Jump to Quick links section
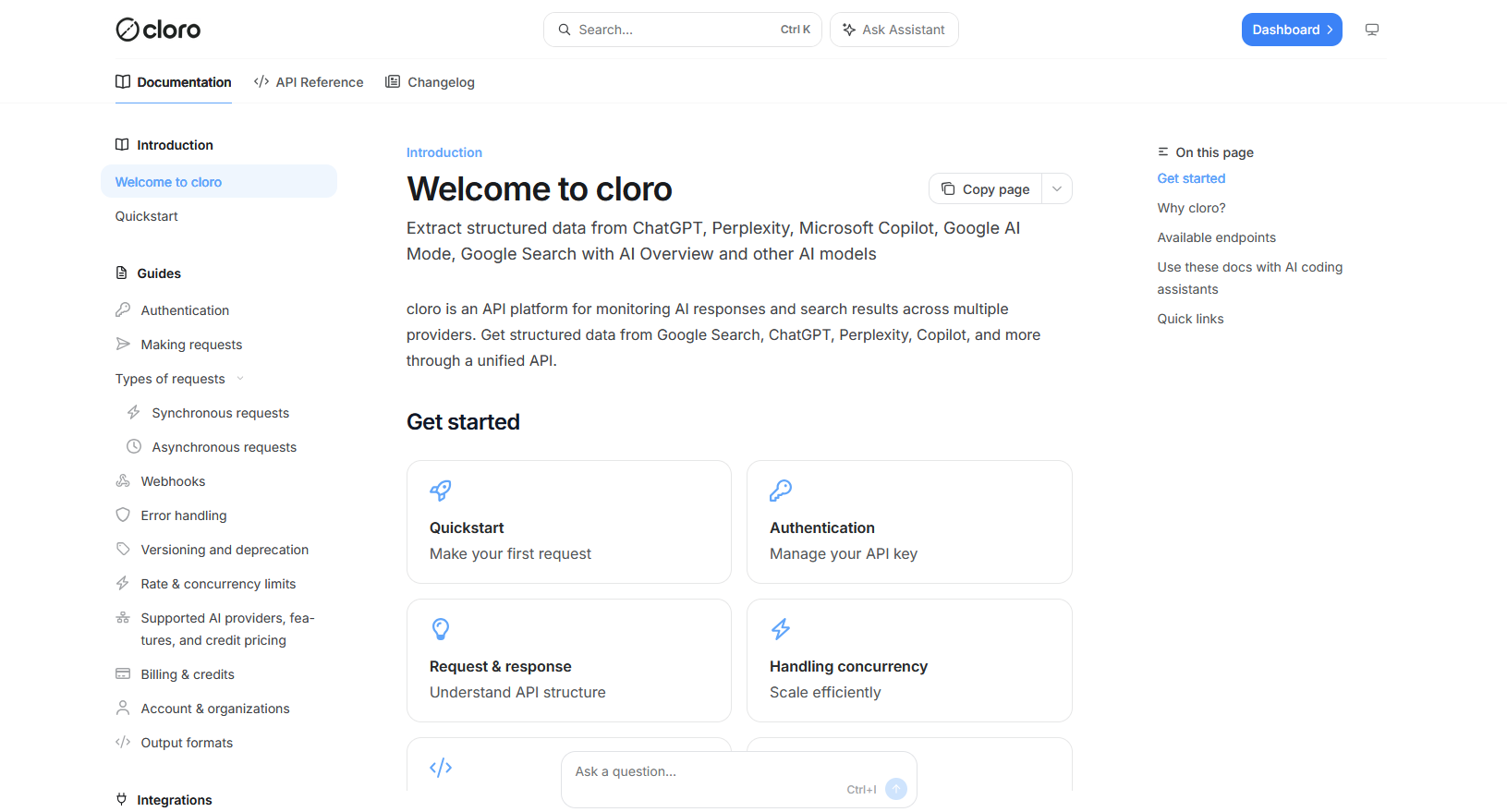The image size is (1507, 812). 1191,319
